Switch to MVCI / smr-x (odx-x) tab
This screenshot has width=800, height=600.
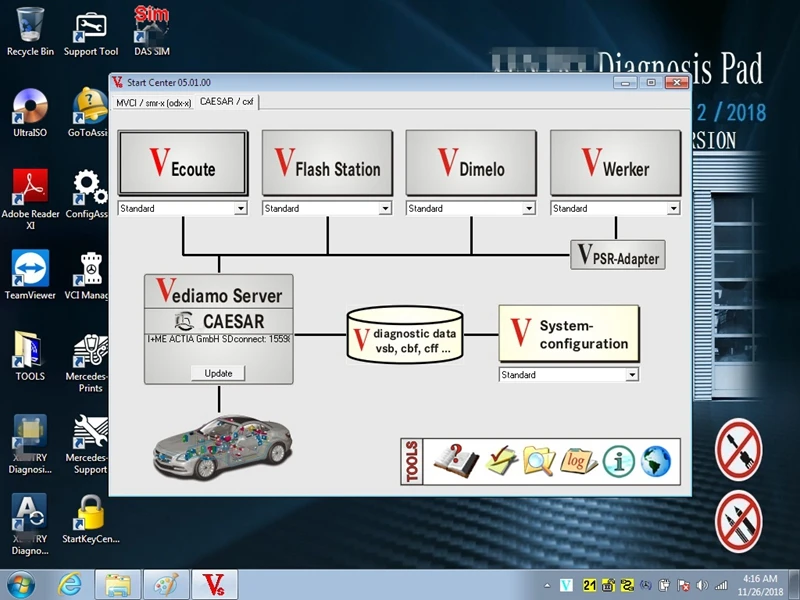153,103
